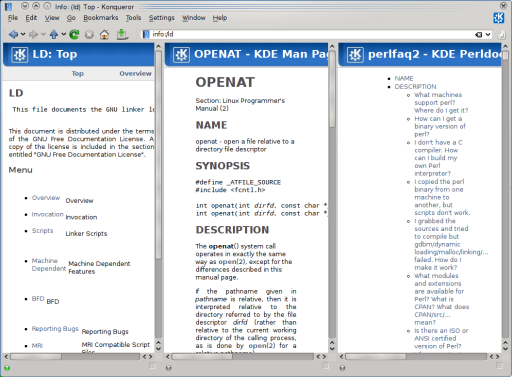Viewport: 512px width, 377px height.
Task: Open the Edit menu
Action: tap(31, 18)
